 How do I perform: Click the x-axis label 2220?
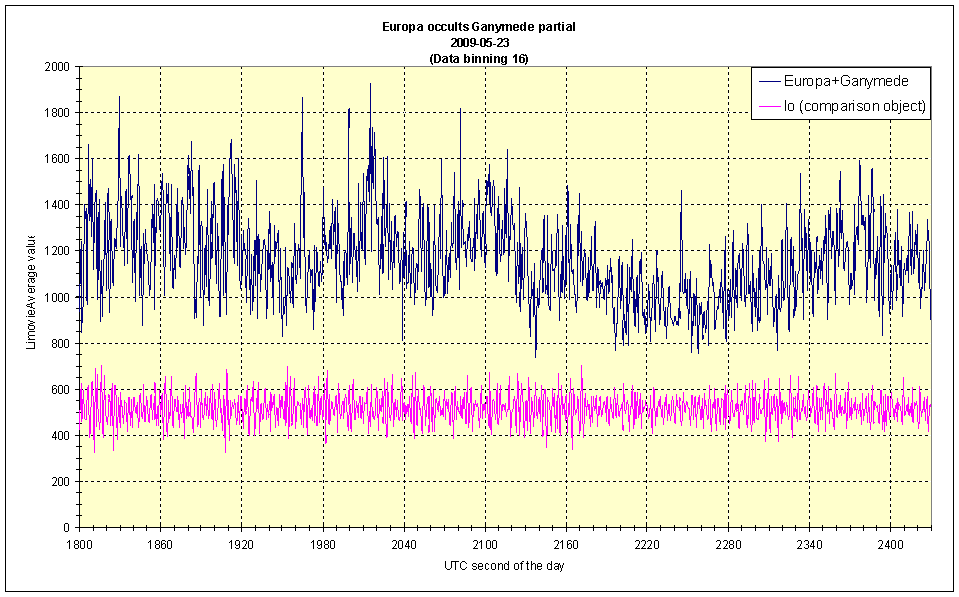point(647,544)
